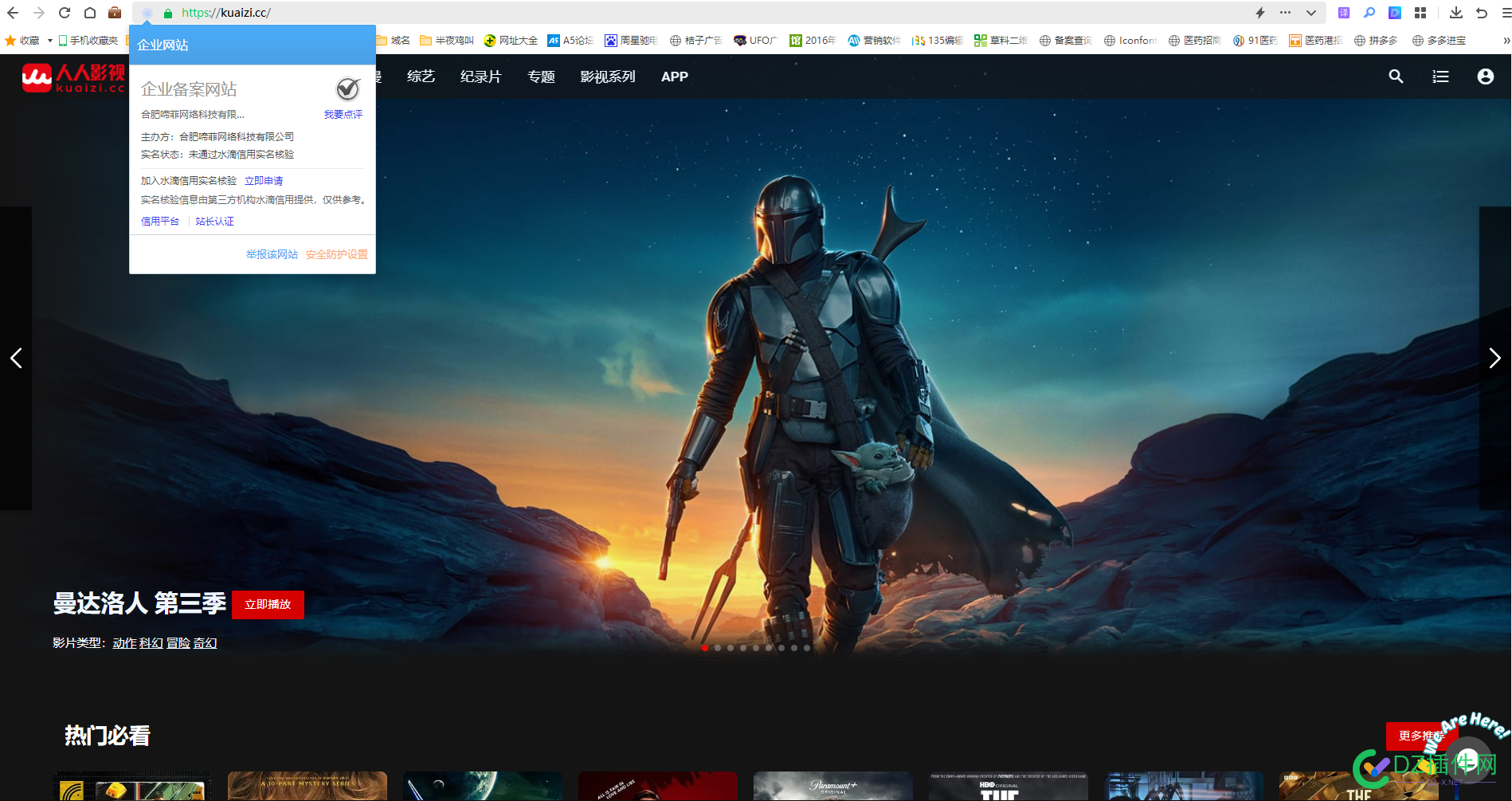Viewport: 1512px width, 801px height.
Task: Open the 医药港招 bookmark
Action: (1316, 41)
